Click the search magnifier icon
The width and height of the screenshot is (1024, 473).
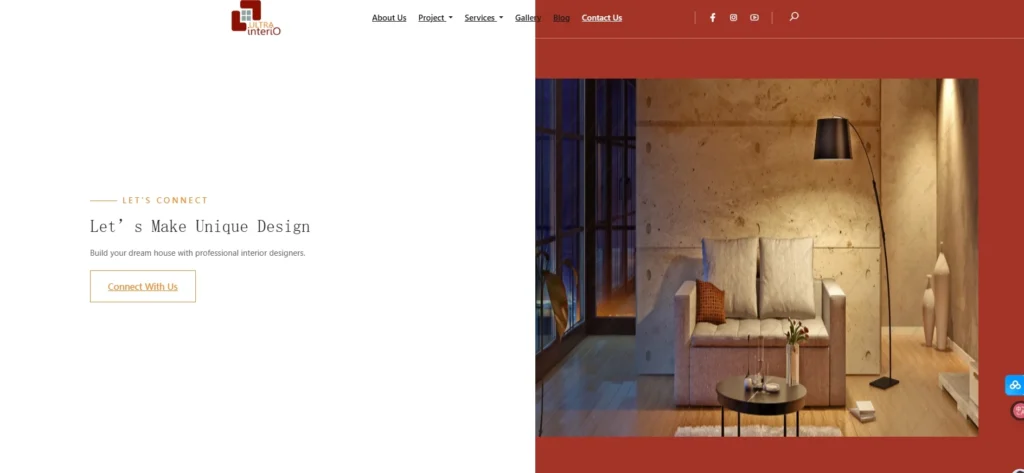point(794,17)
